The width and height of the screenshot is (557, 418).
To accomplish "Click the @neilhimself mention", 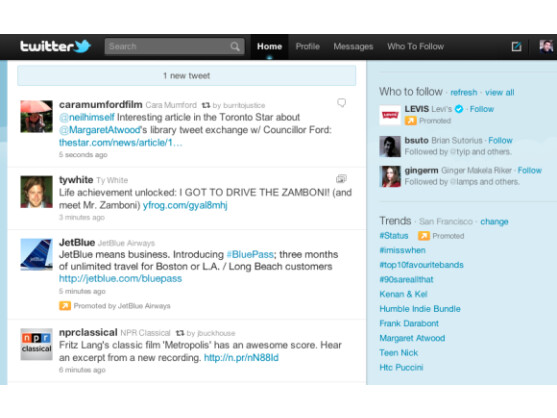I will [87, 117].
